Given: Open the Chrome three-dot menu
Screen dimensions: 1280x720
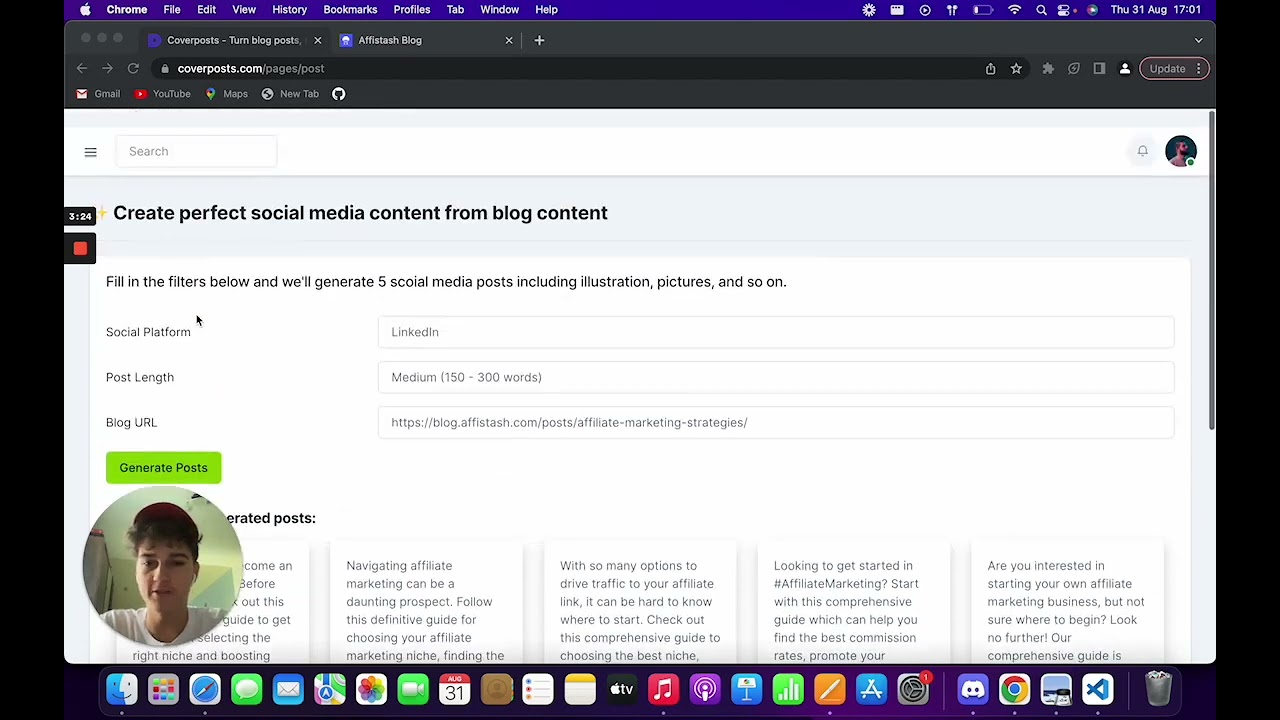Looking at the screenshot, I should point(1198,69).
